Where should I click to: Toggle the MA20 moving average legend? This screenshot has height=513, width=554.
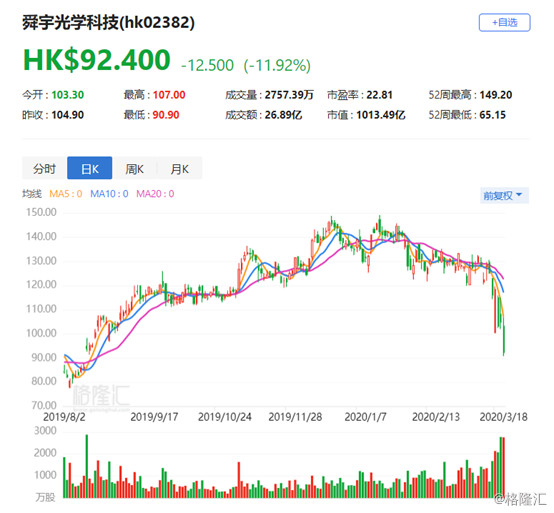155,194
